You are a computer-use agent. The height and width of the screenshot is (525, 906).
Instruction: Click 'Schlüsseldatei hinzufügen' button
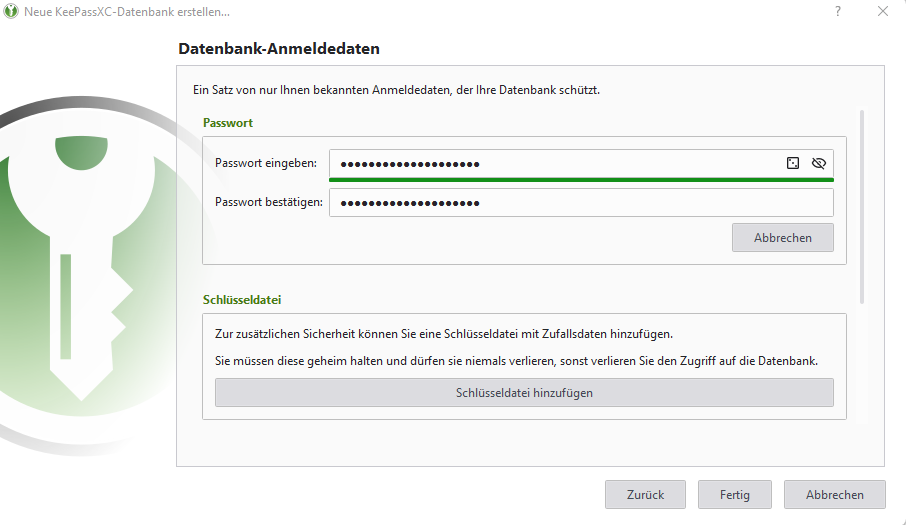pyautogui.click(x=524, y=393)
